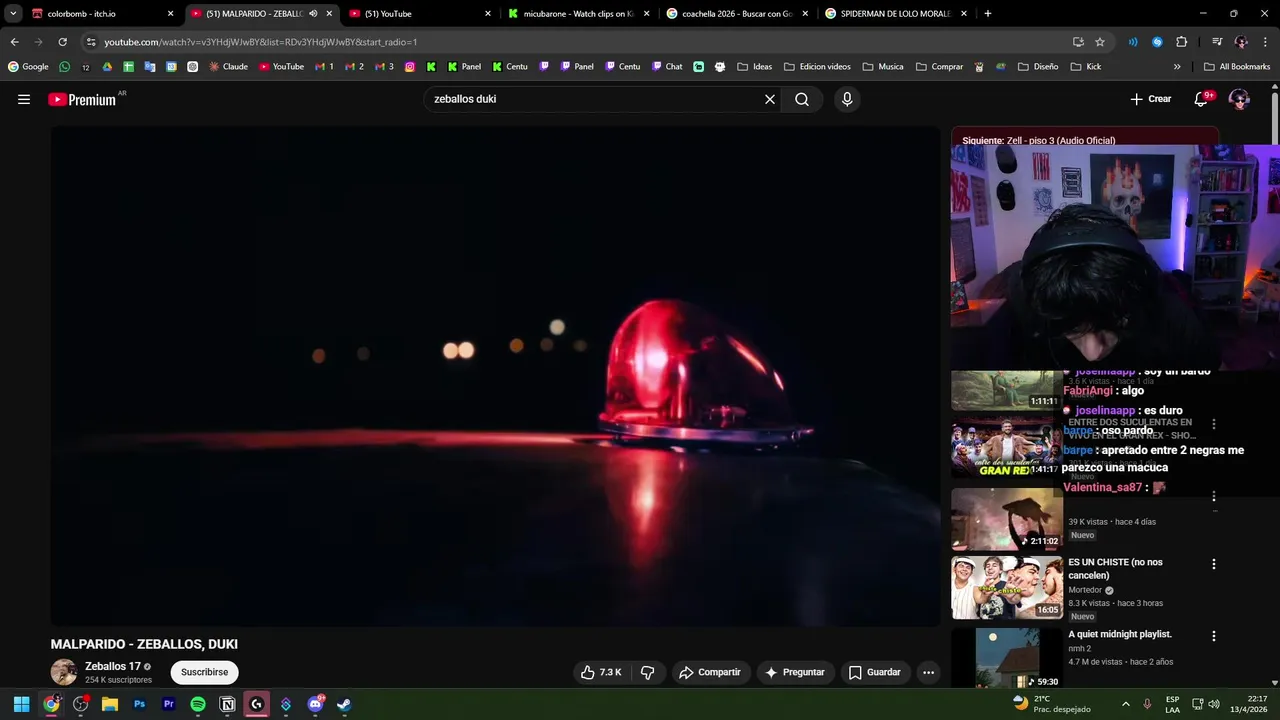Go to the YouTube Premium home logo
The height and width of the screenshot is (720, 1280).
82,99
